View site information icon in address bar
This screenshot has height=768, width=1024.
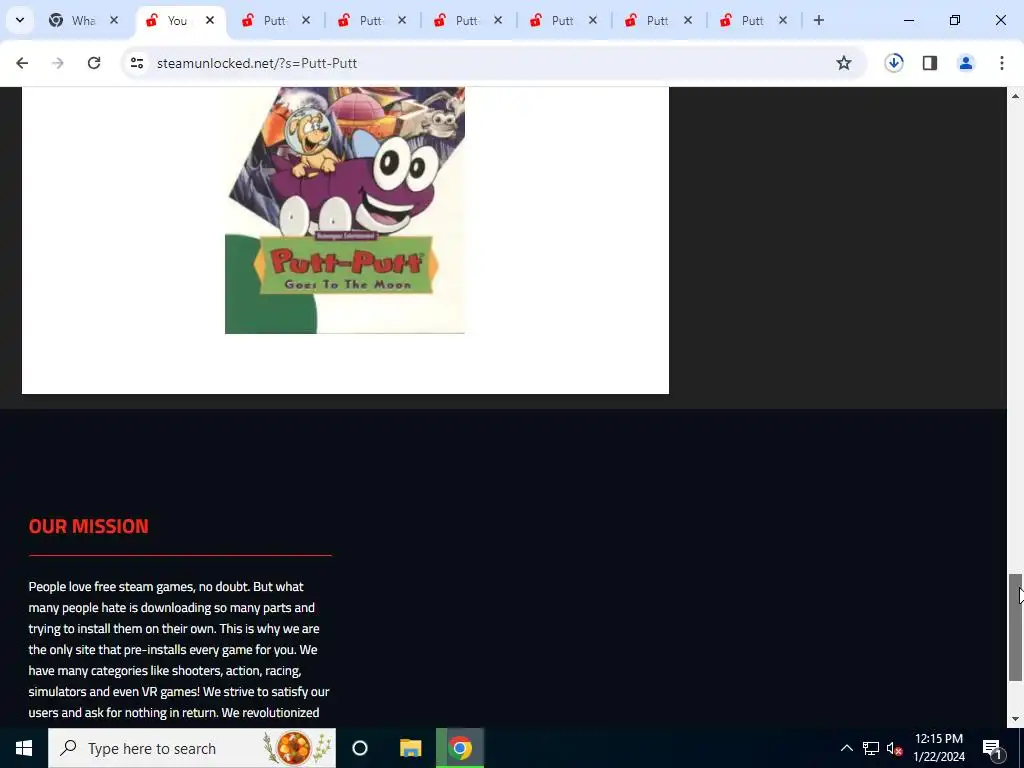click(137, 63)
